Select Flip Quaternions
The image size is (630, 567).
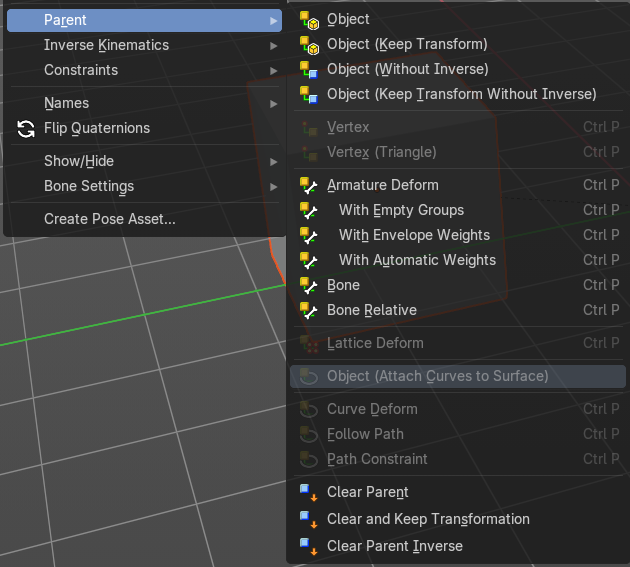tap(144, 128)
